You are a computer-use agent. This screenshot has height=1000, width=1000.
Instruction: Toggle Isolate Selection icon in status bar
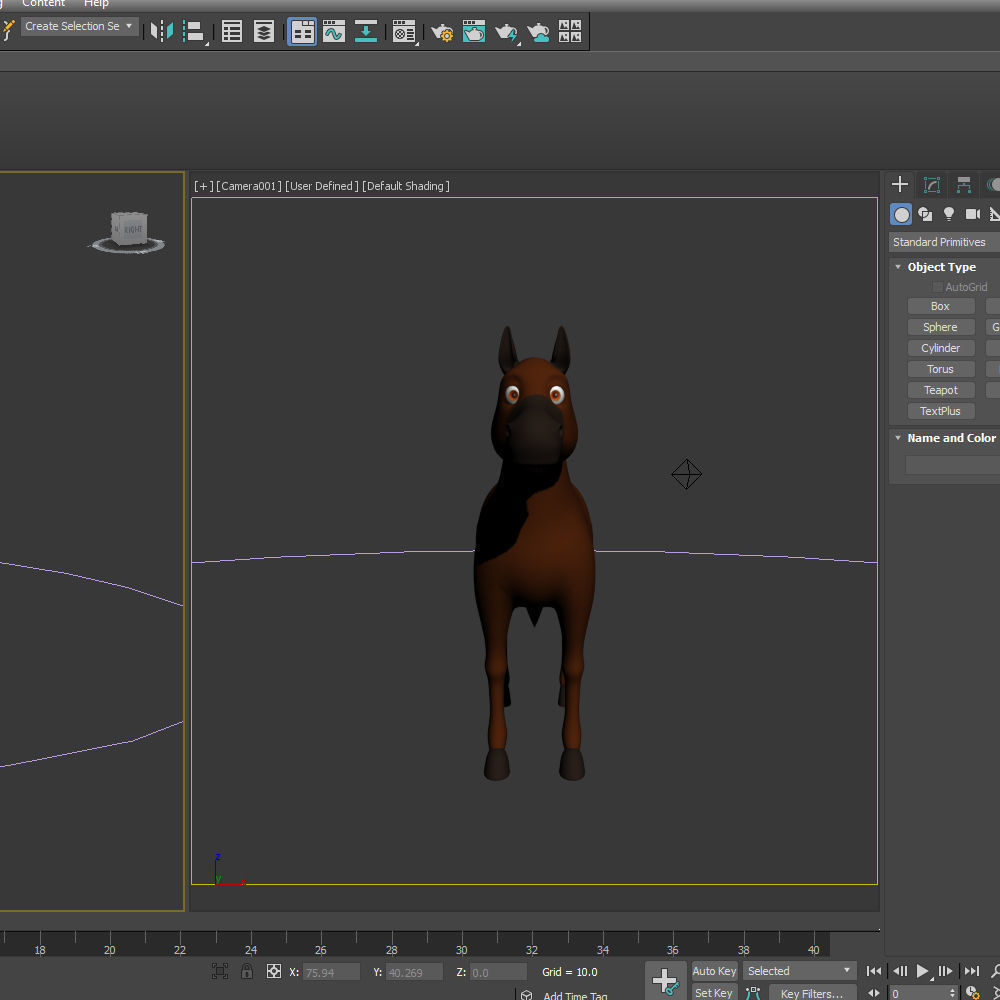coord(219,971)
